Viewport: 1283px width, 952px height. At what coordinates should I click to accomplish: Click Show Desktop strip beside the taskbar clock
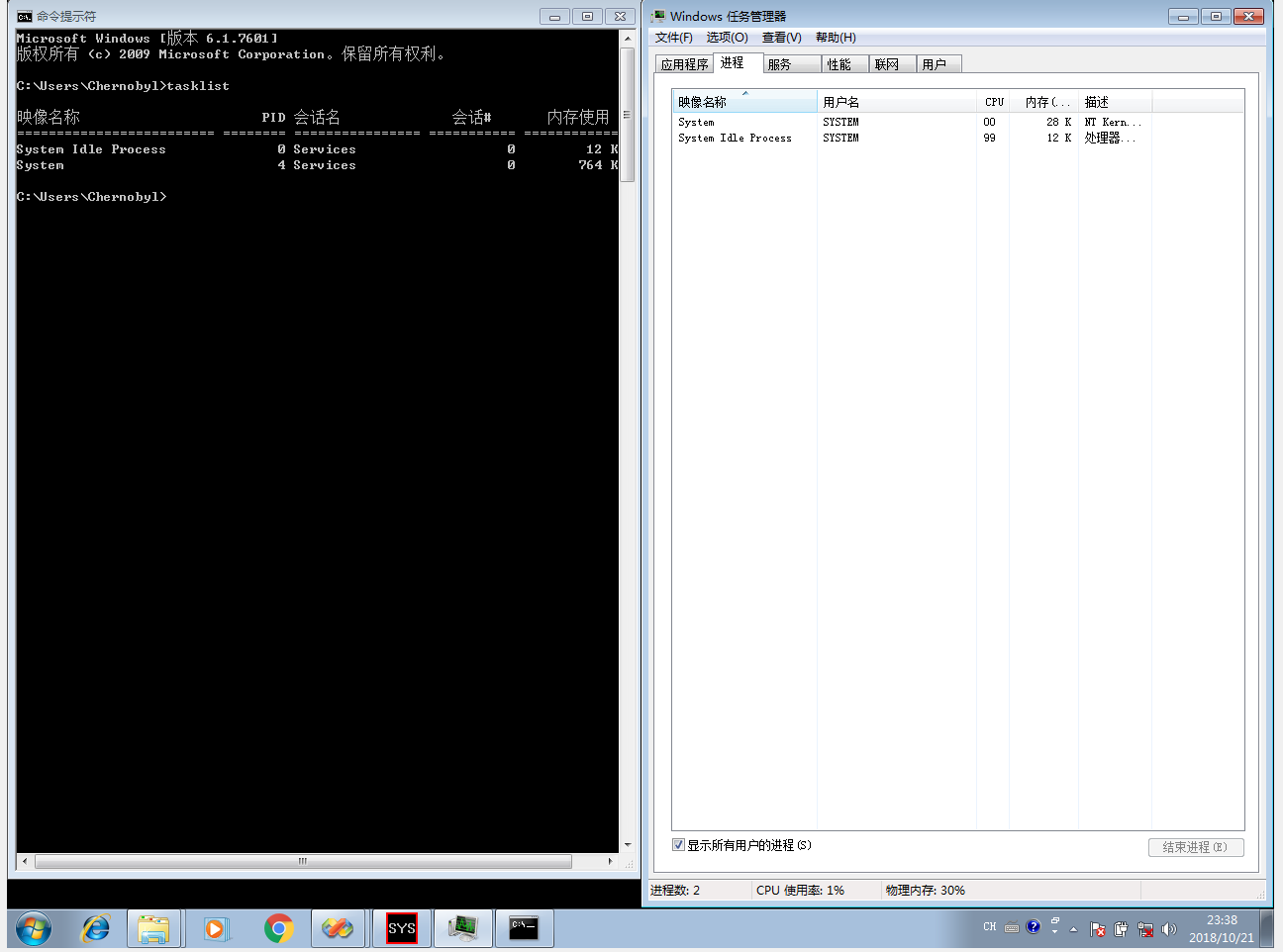1266,928
